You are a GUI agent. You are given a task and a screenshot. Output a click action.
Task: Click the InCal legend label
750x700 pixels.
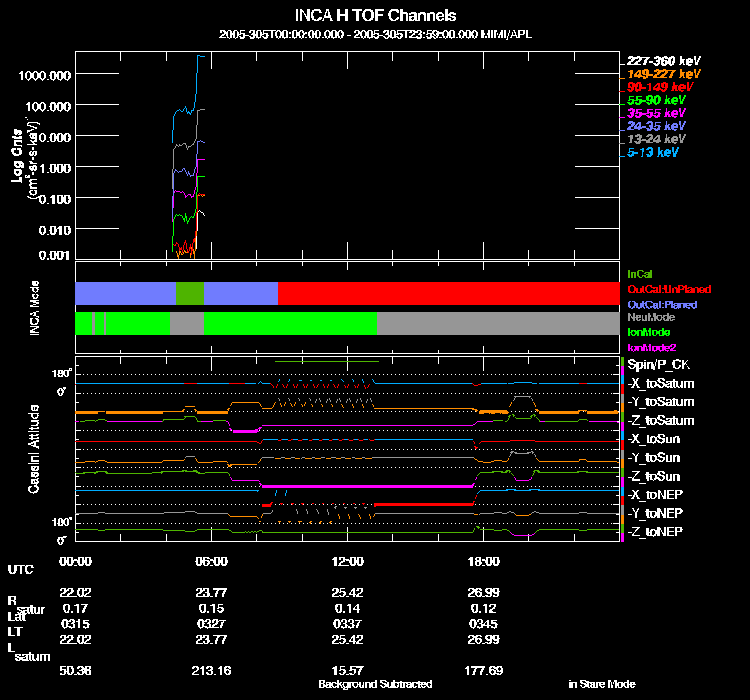click(x=640, y=274)
